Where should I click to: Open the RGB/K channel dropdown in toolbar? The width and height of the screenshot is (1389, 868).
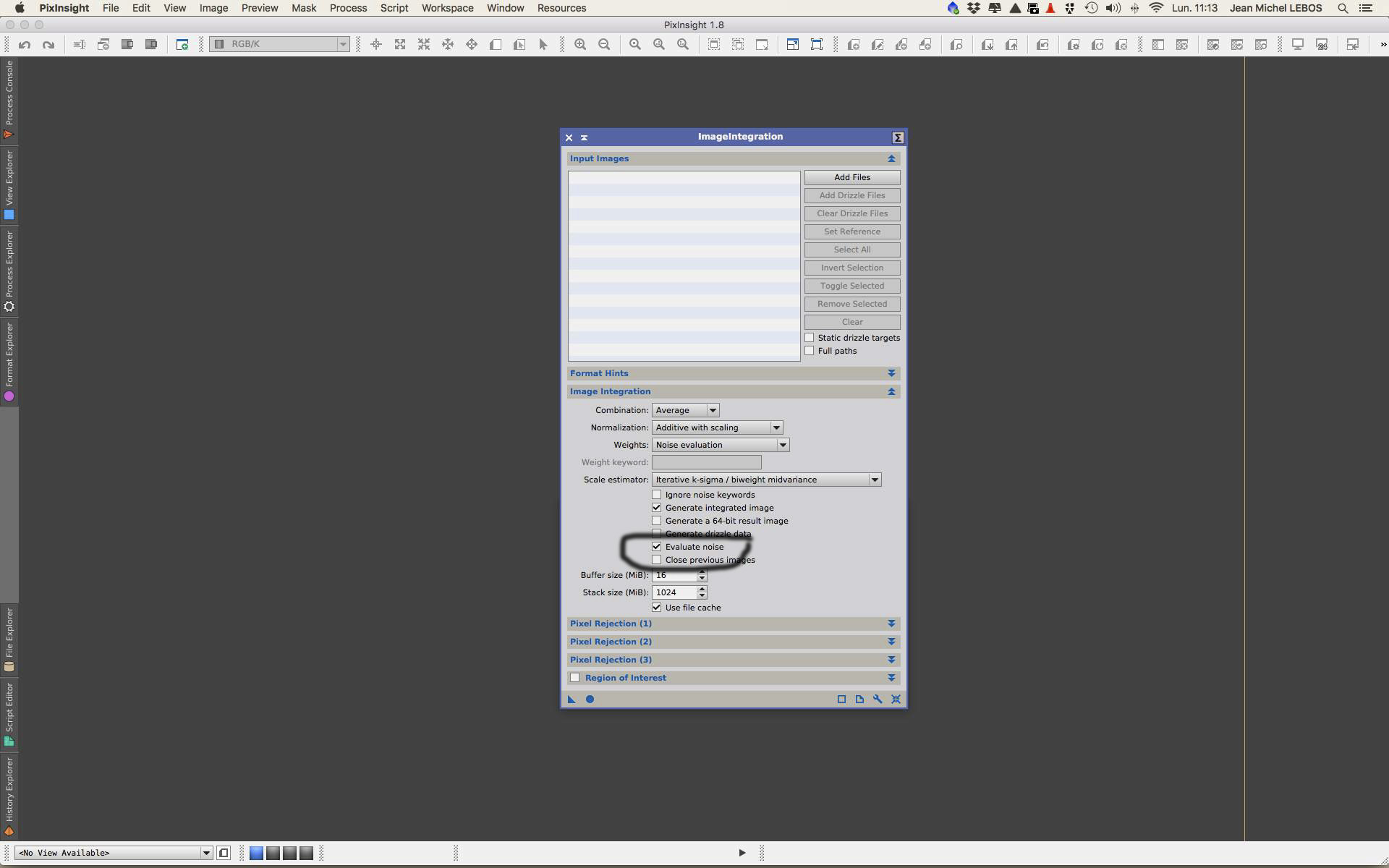[x=280, y=44]
